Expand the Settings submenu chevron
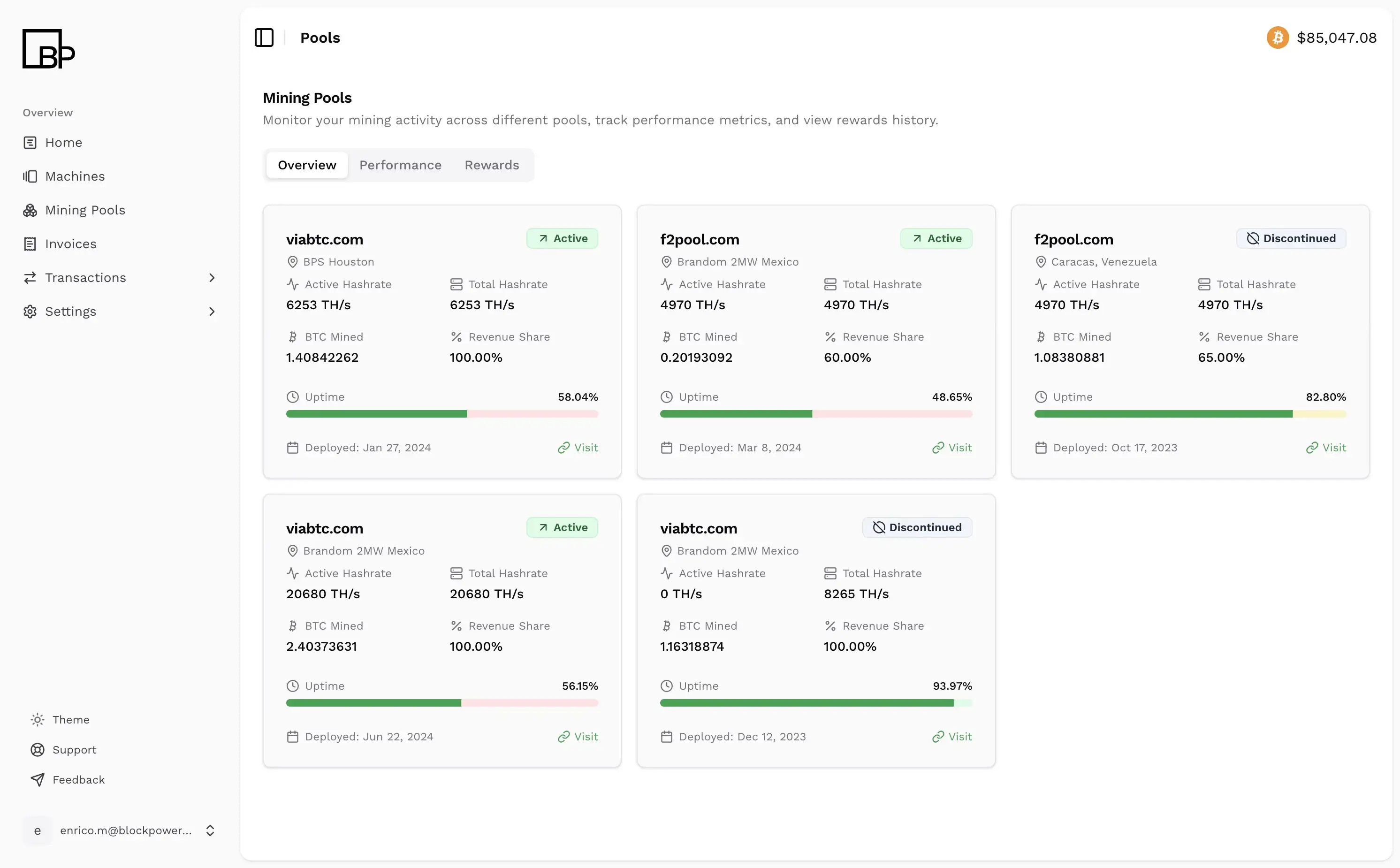The width and height of the screenshot is (1400, 868). click(x=212, y=312)
